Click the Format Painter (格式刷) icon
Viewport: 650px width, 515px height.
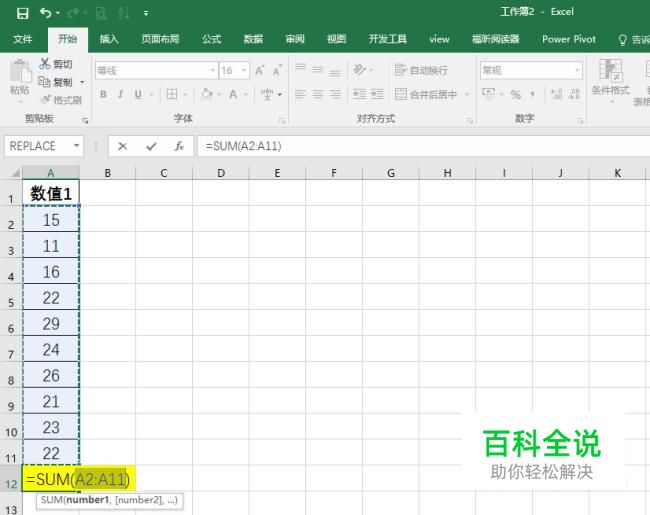click(x=46, y=100)
